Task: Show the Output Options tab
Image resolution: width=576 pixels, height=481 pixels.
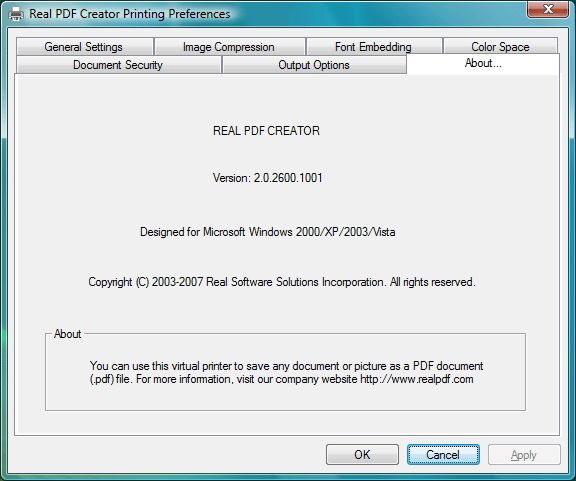Action: point(314,65)
